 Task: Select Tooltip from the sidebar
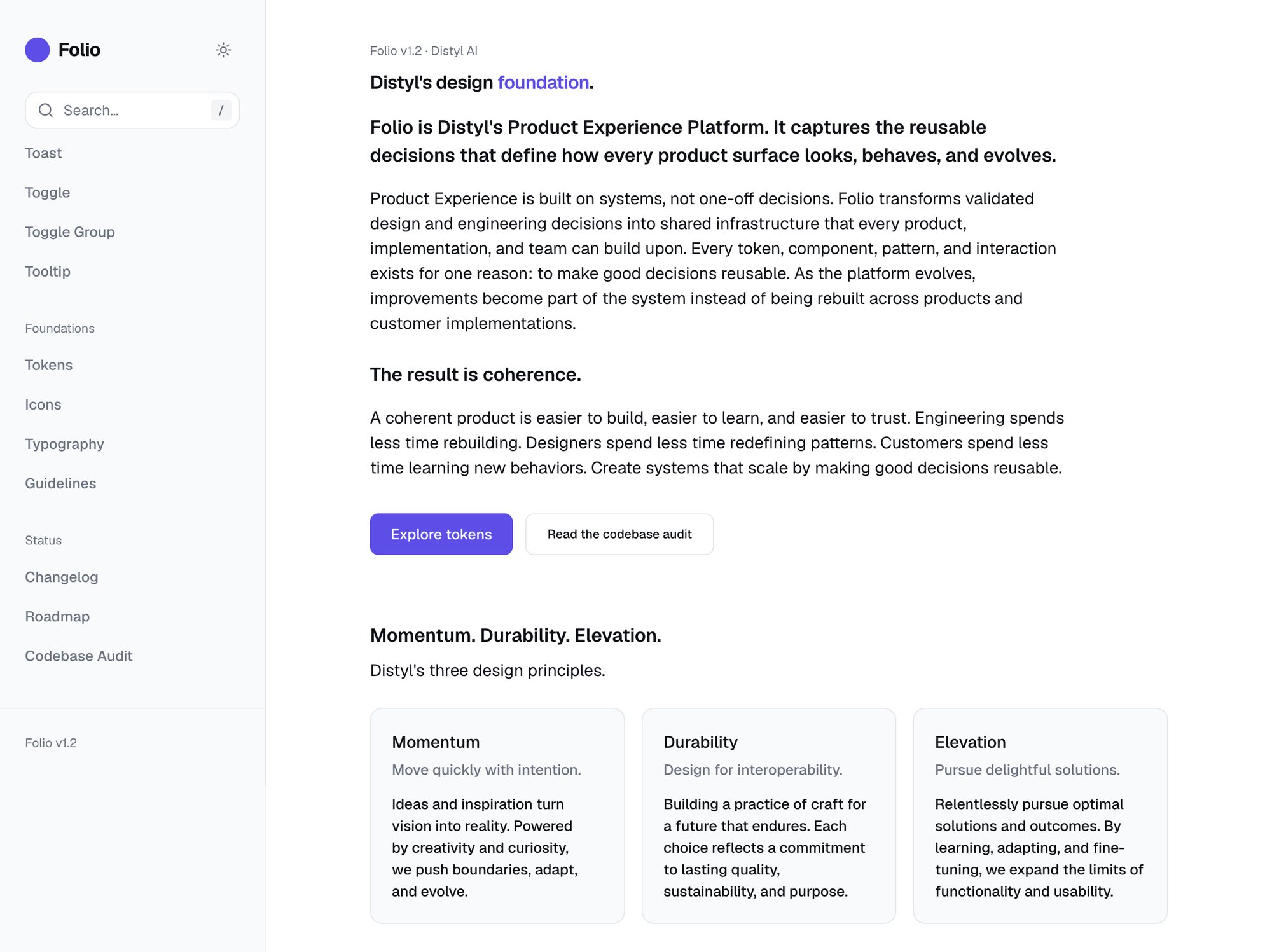click(x=48, y=272)
